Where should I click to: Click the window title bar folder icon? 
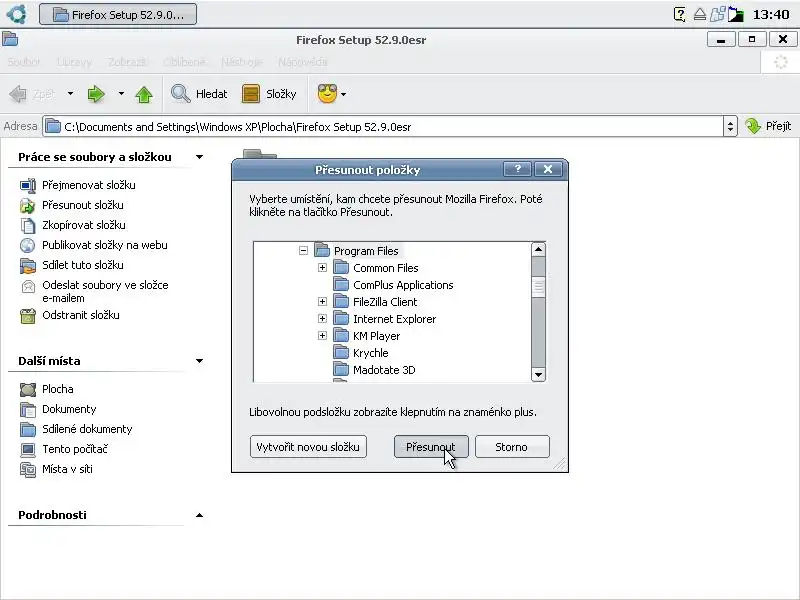pyautogui.click(x=10, y=39)
